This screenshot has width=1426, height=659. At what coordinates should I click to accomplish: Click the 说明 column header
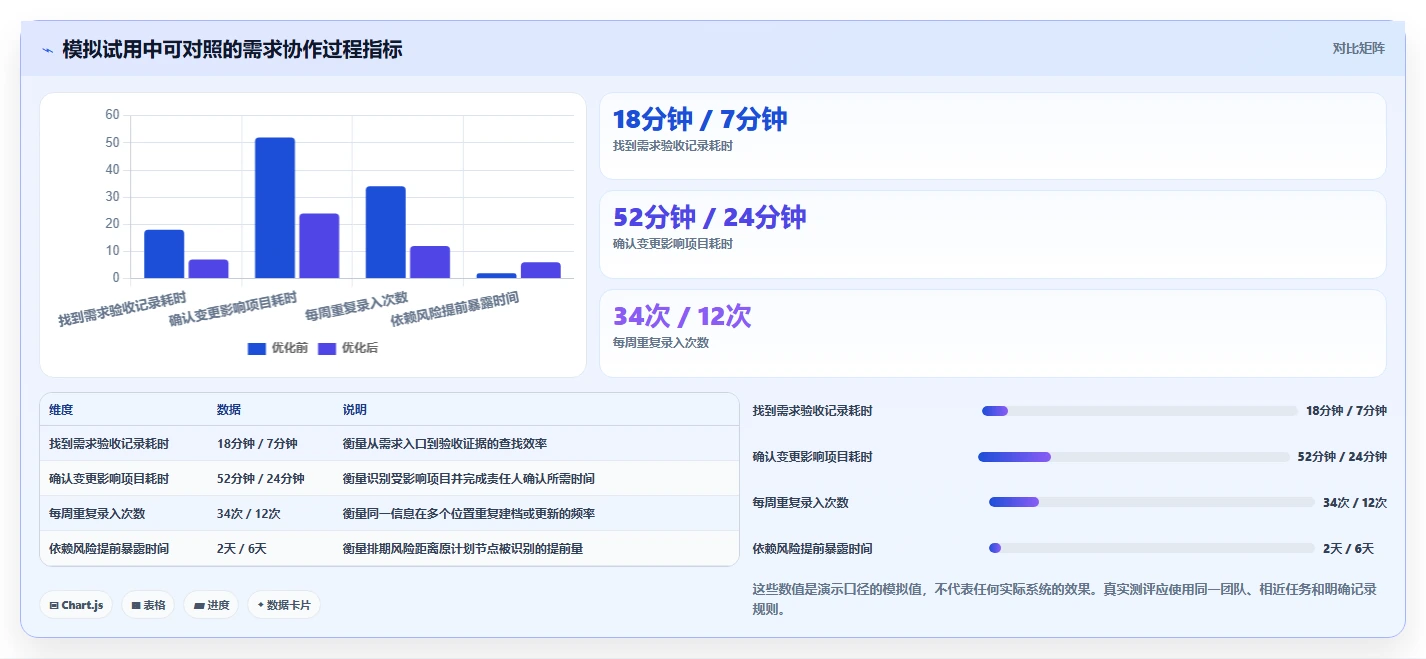coord(355,410)
